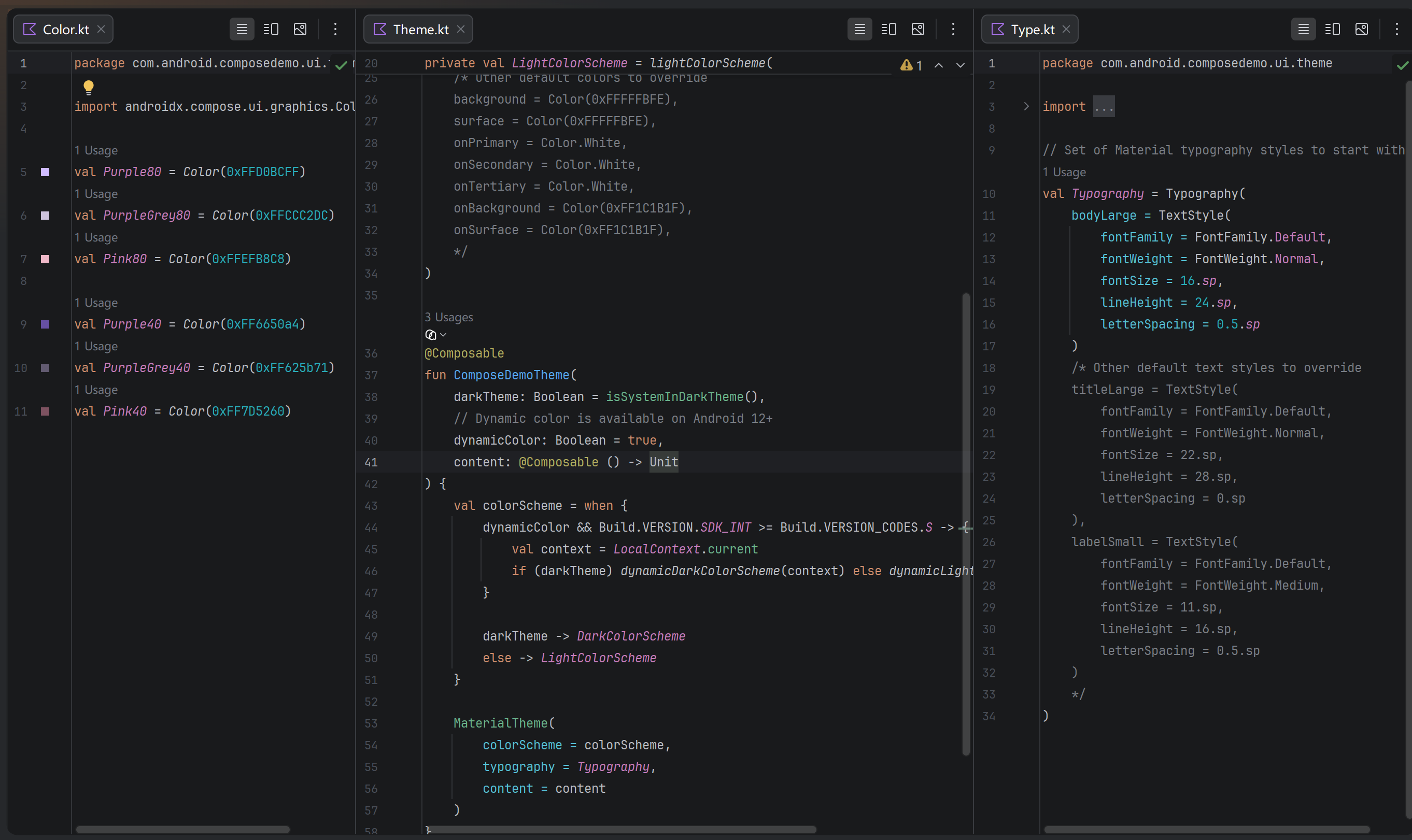Close the Type.kt tab

(x=1066, y=29)
